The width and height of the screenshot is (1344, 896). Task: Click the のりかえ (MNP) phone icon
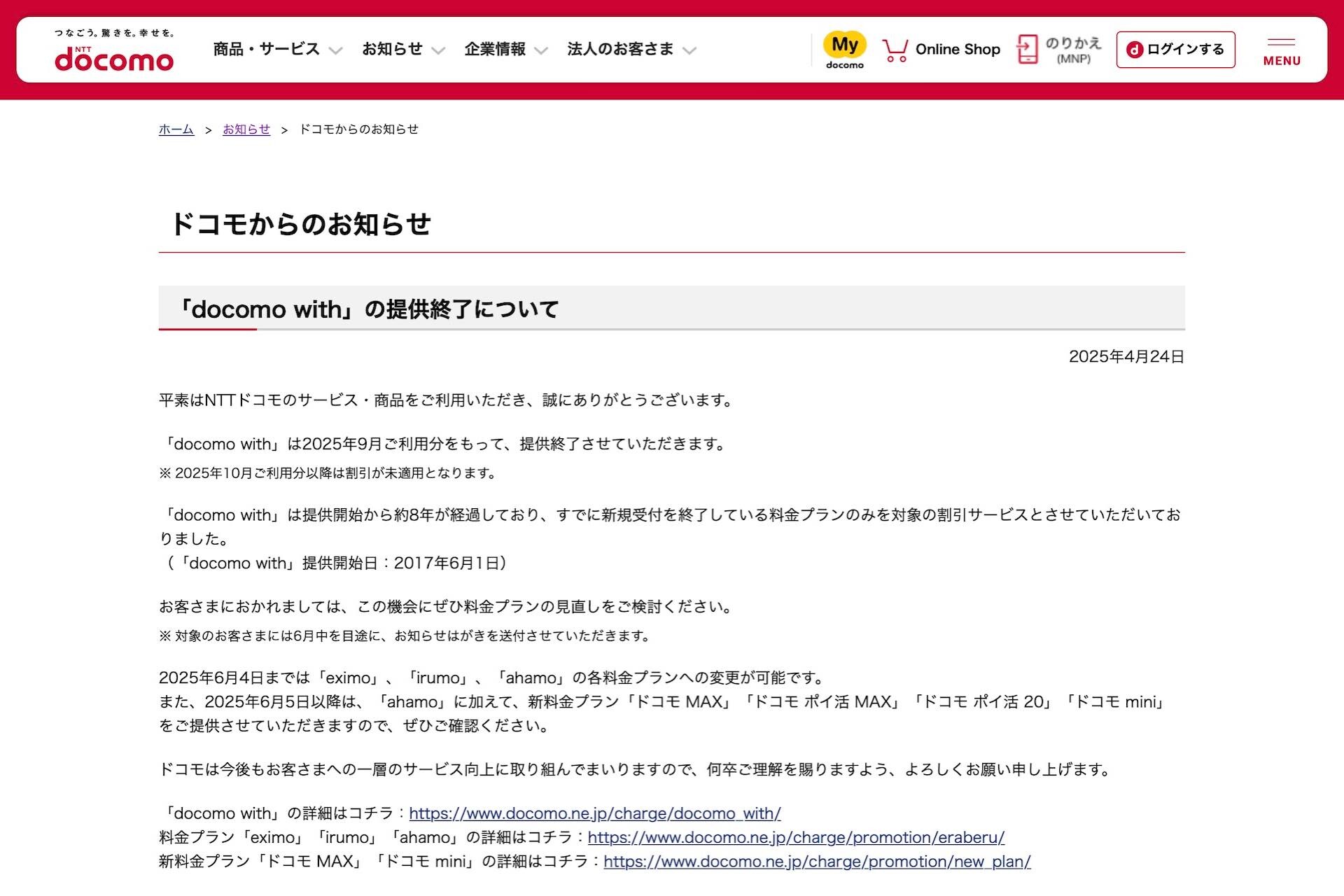pyautogui.click(x=1027, y=50)
